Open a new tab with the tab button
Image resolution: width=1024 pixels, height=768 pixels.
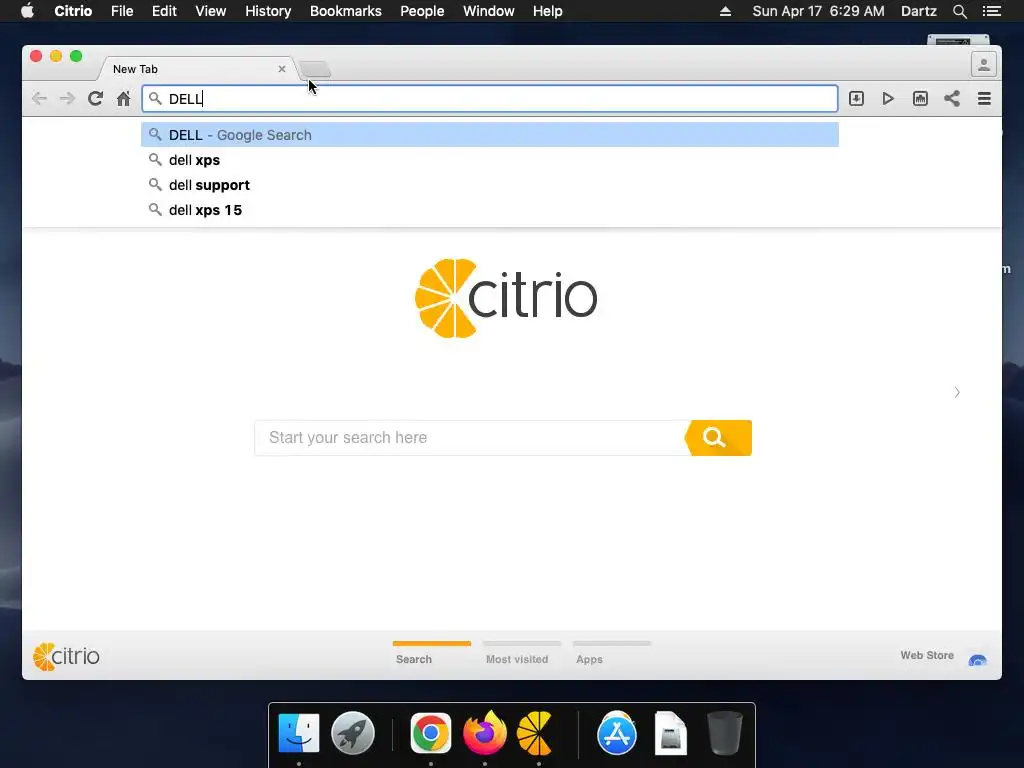coord(315,69)
